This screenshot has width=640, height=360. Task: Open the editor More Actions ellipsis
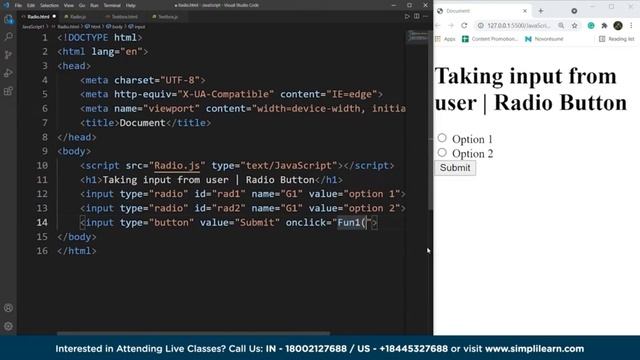point(426,17)
